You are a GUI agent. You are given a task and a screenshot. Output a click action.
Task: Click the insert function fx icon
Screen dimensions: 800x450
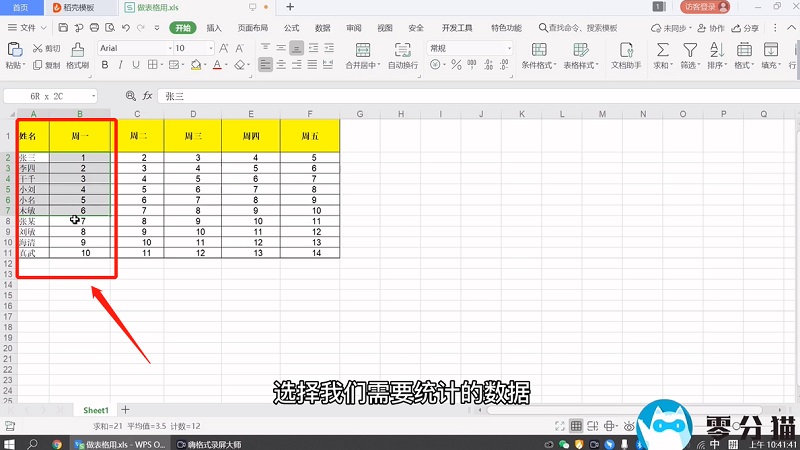[147, 96]
